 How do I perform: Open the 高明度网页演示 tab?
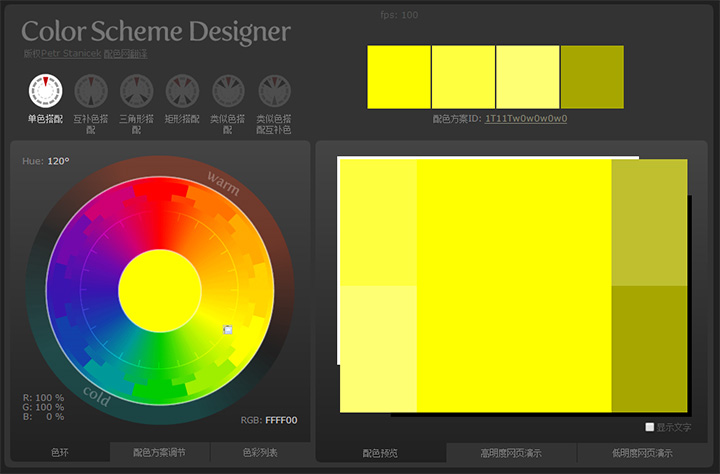(511, 453)
